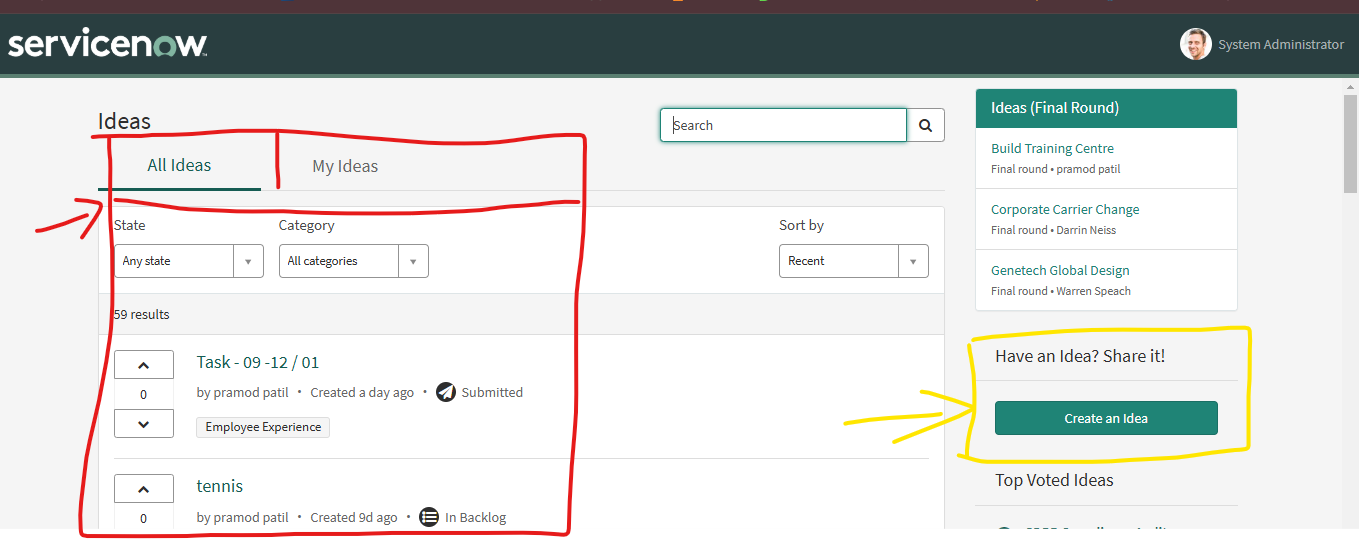Click the 59 results count text
This screenshot has height=539, width=1359.
pyautogui.click(x=142, y=314)
